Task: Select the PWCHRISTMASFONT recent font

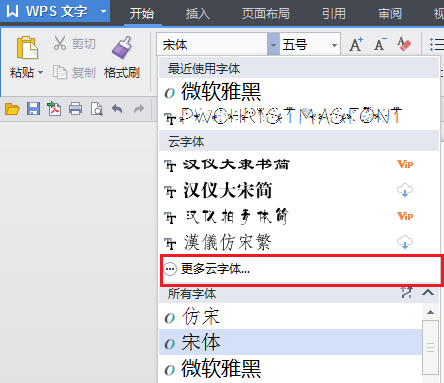Action: click(x=299, y=117)
